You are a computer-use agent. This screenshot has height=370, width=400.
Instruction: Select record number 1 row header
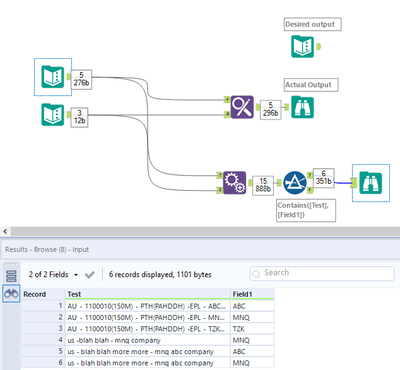(x=43, y=306)
